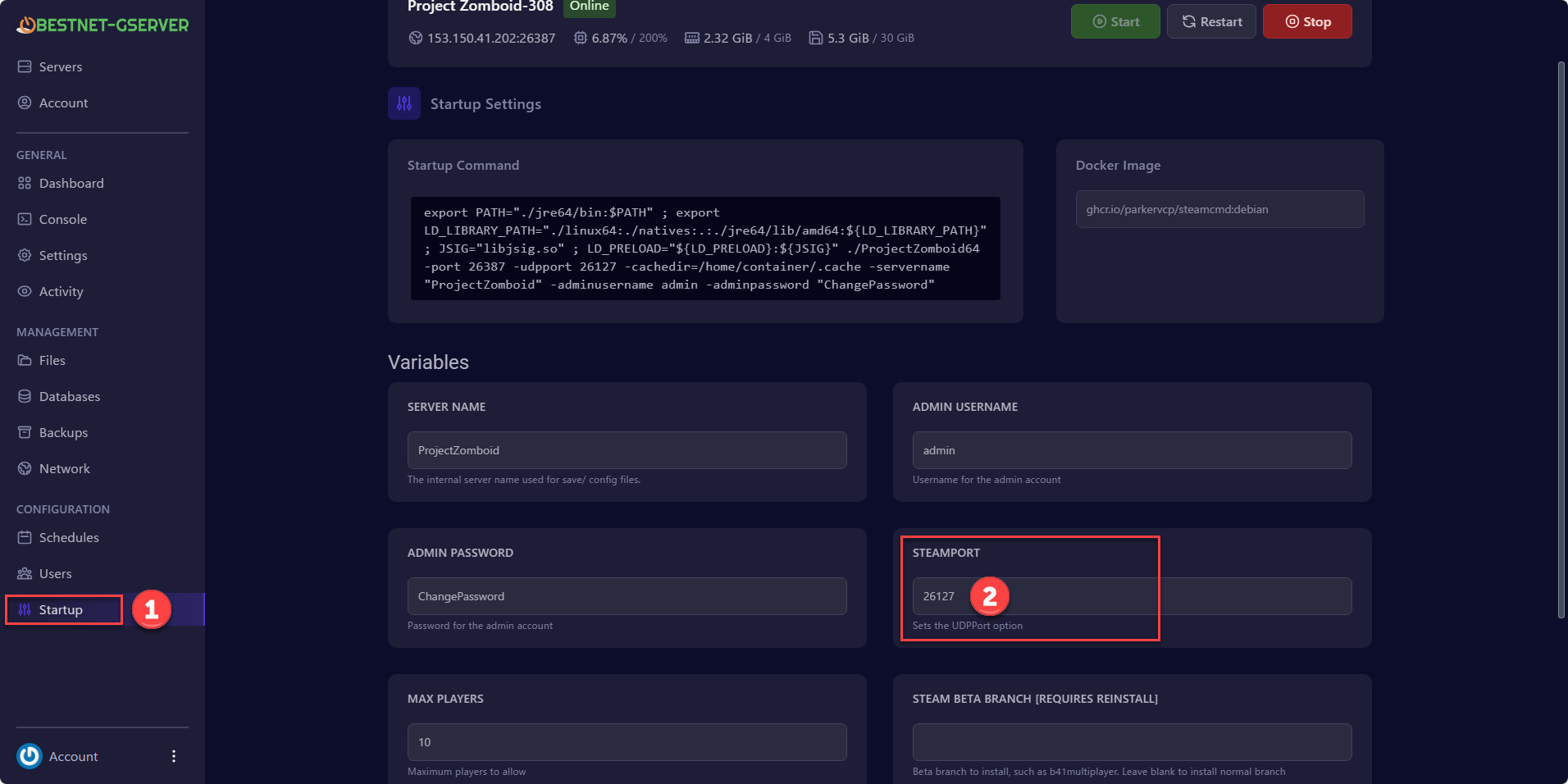Open the three-dot account menu

point(174,756)
